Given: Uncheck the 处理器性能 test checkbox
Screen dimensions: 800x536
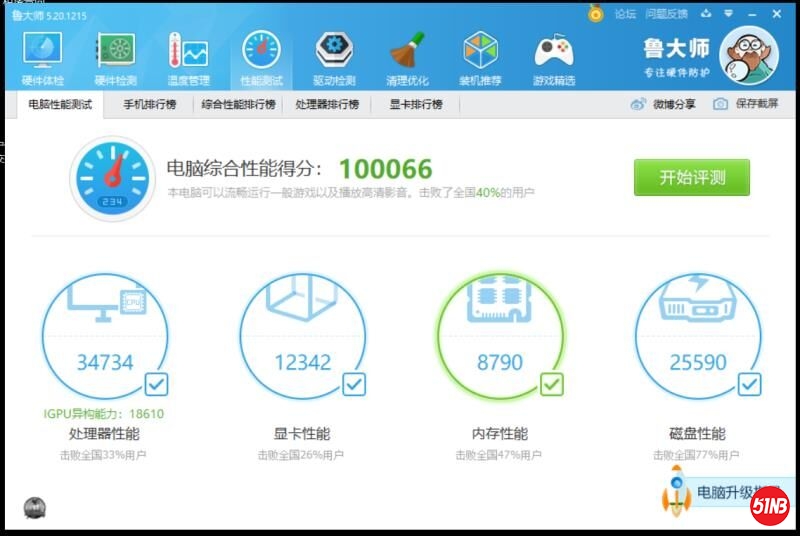Looking at the screenshot, I should [x=156, y=384].
